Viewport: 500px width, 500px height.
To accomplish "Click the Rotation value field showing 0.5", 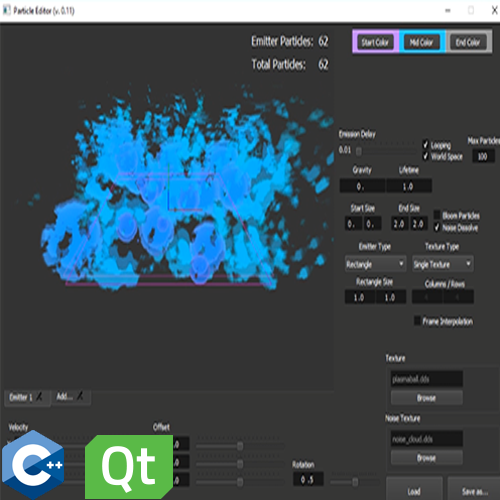I will point(308,479).
